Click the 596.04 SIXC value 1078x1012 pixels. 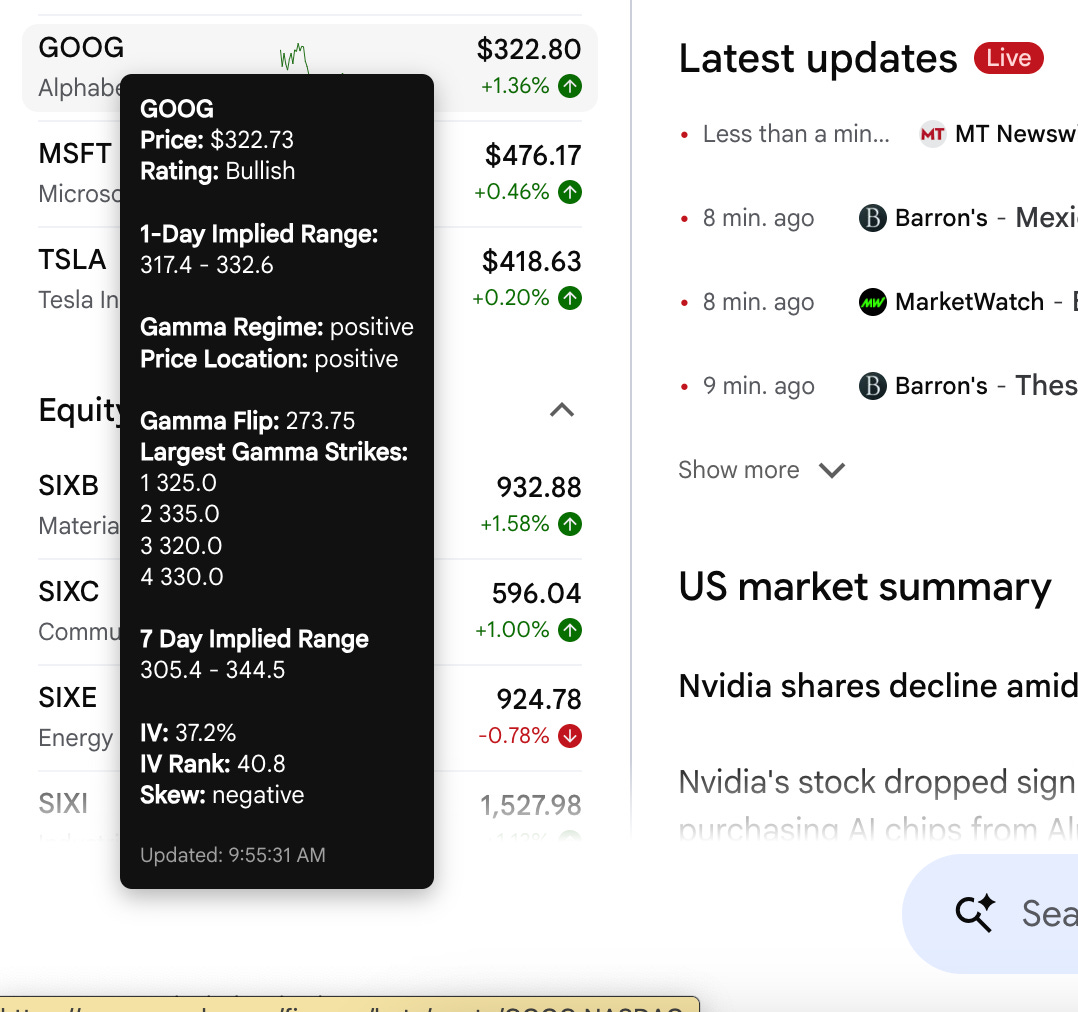(x=536, y=593)
